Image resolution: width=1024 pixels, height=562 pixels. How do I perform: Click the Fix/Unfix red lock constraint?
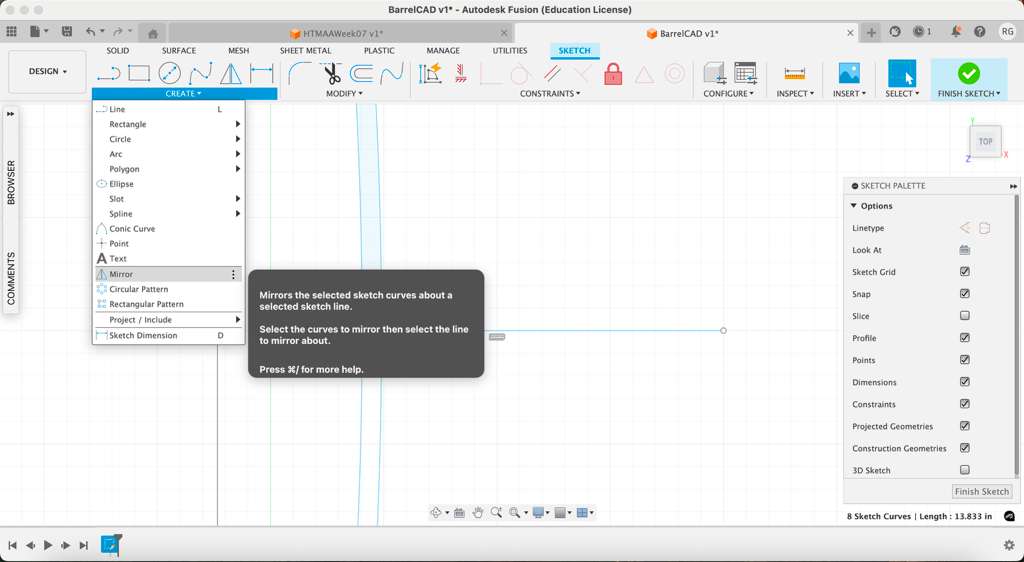pos(613,74)
